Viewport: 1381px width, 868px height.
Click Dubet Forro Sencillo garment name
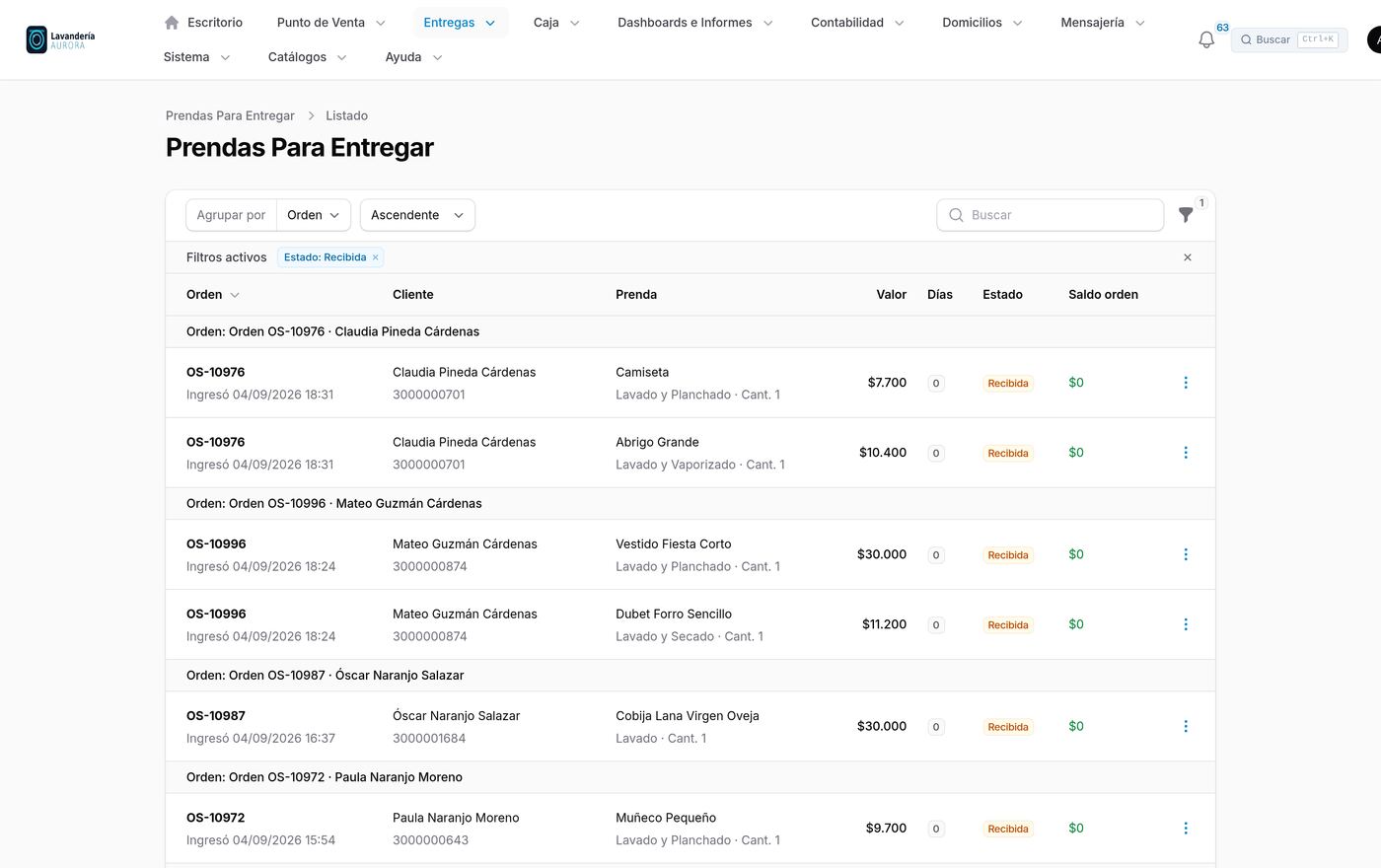click(x=674, y=615)
